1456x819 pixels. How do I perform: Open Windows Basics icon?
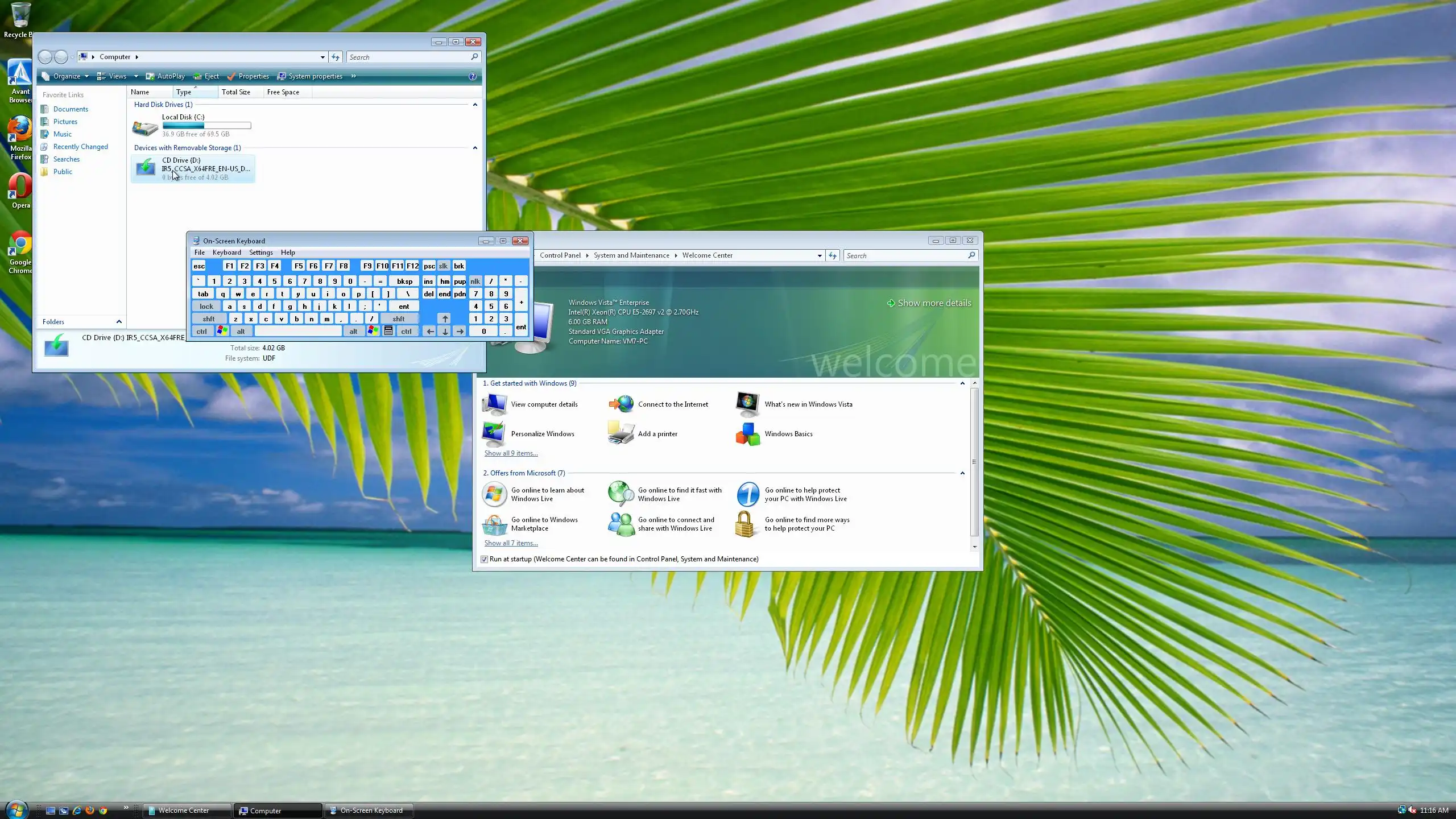pyautogui.click(x=747, y=434)
